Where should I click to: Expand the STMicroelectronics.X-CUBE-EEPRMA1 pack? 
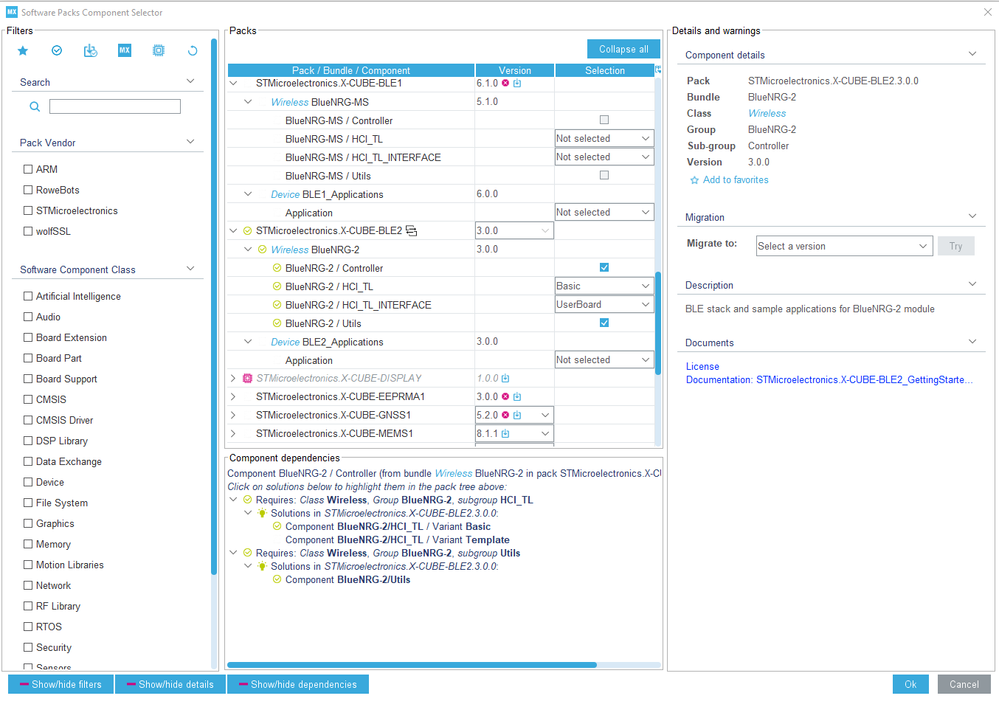click(x=233, y=397)
